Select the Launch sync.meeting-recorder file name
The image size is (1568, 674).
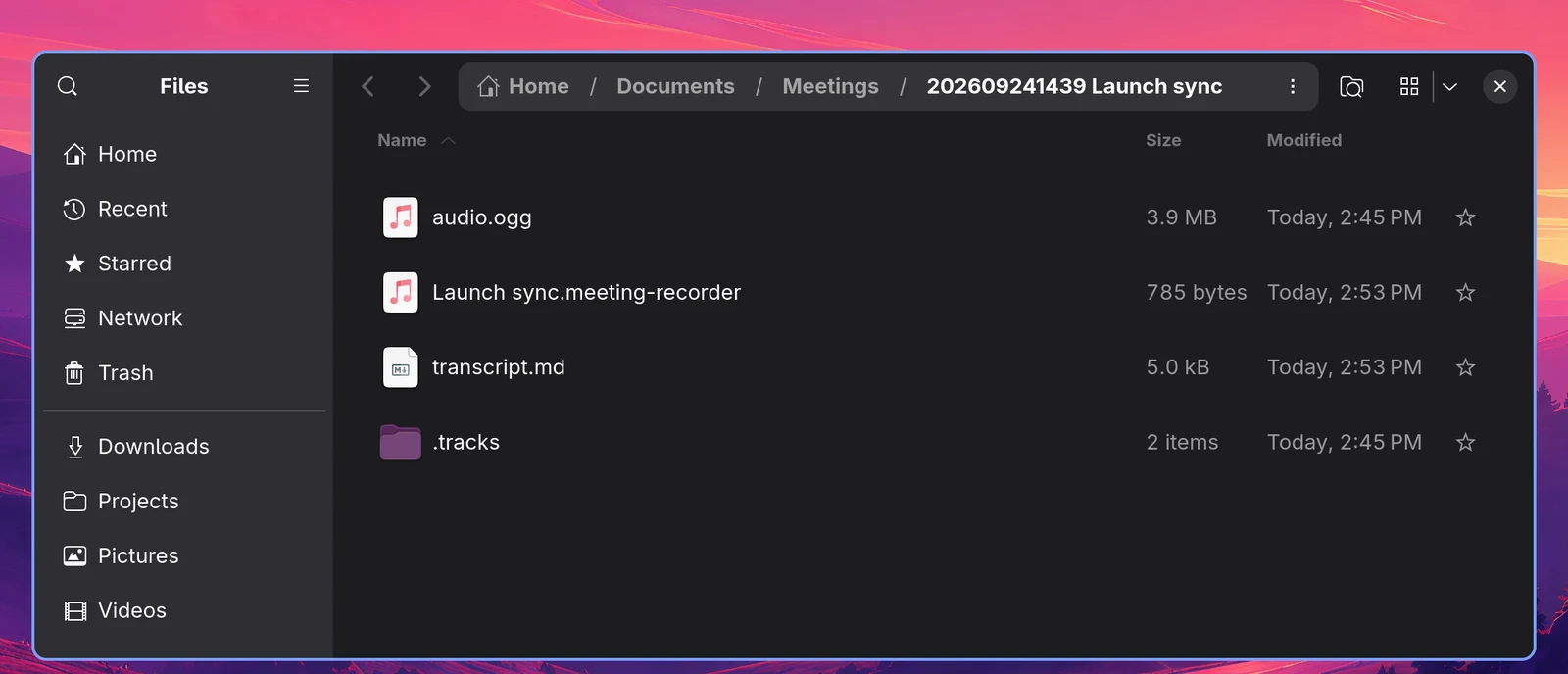coord(586,292)
